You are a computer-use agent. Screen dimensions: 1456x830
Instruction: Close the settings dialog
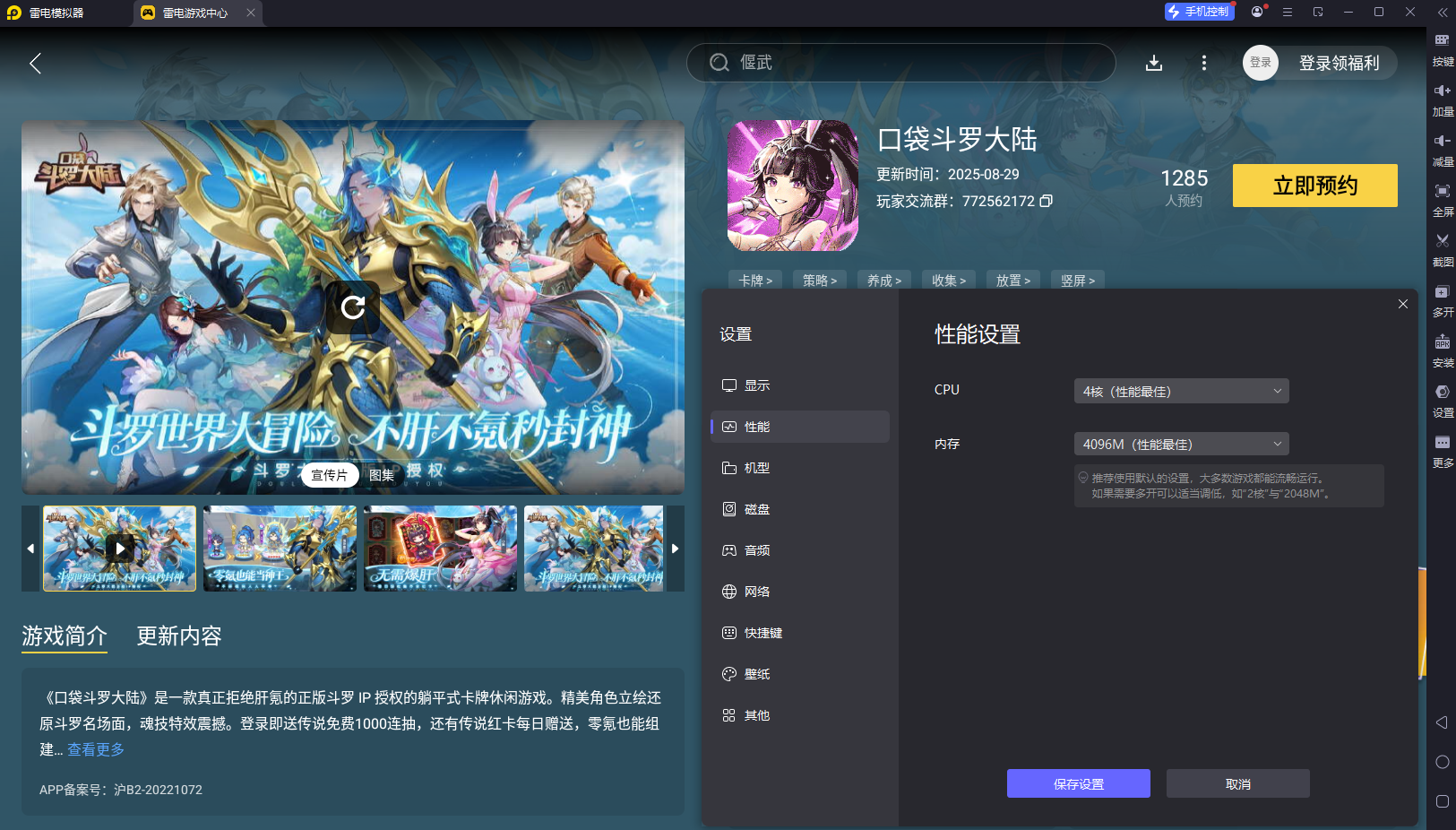(1403, 304)
